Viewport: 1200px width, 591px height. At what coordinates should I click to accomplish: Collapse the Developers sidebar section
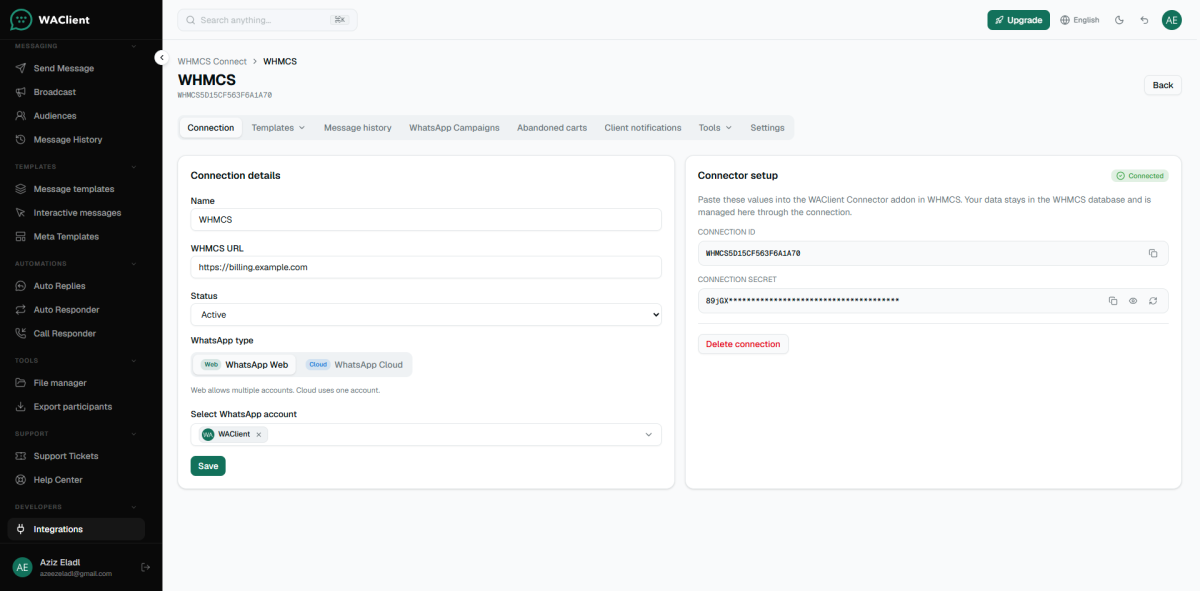134,507
